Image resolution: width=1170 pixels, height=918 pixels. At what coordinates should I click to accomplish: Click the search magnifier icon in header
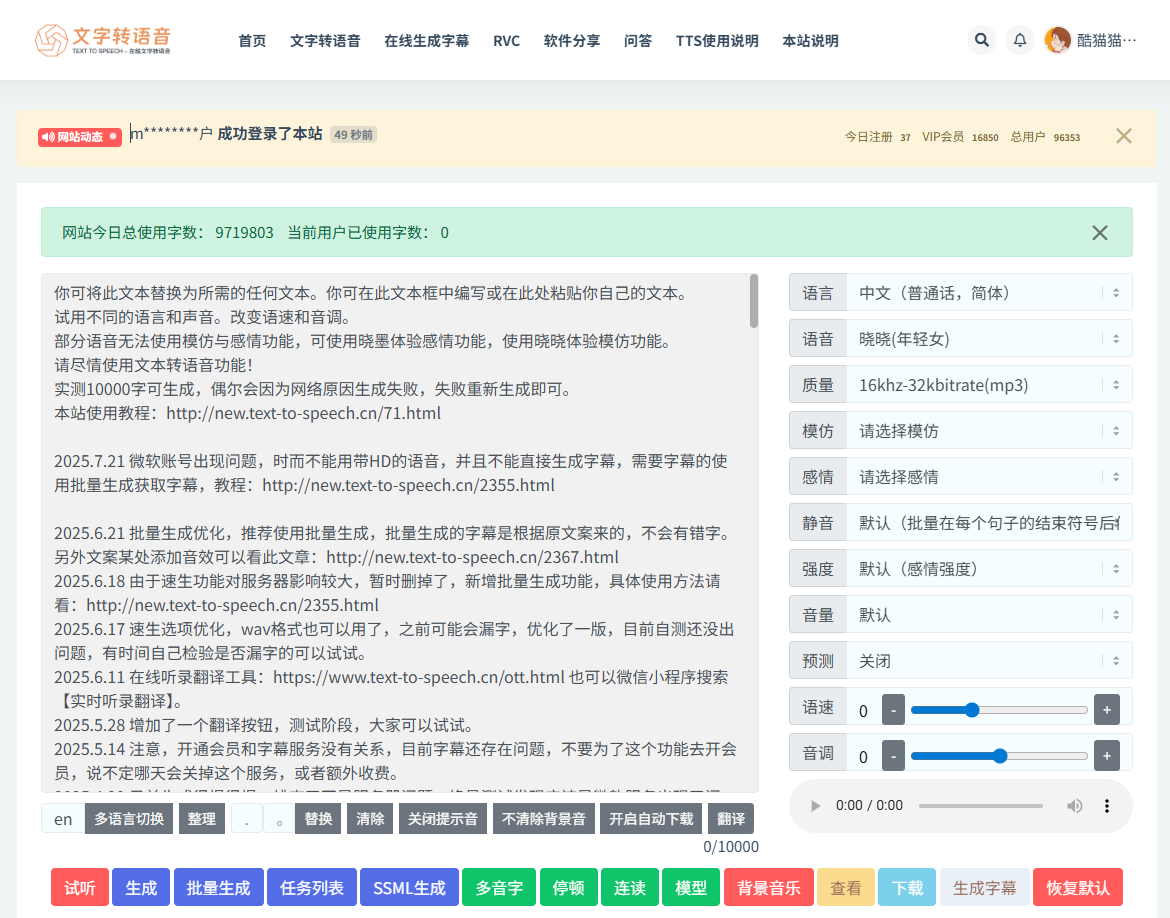[982, 40]
